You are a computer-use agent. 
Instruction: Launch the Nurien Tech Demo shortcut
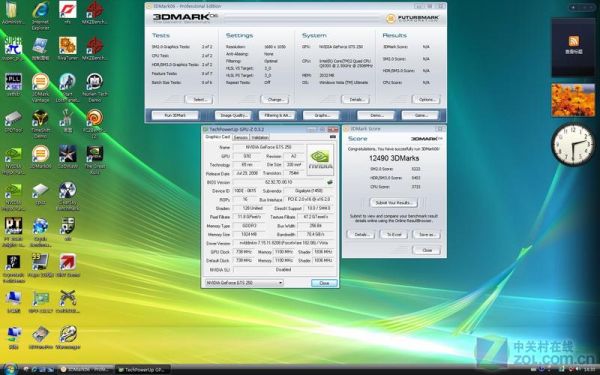(95, 87)
